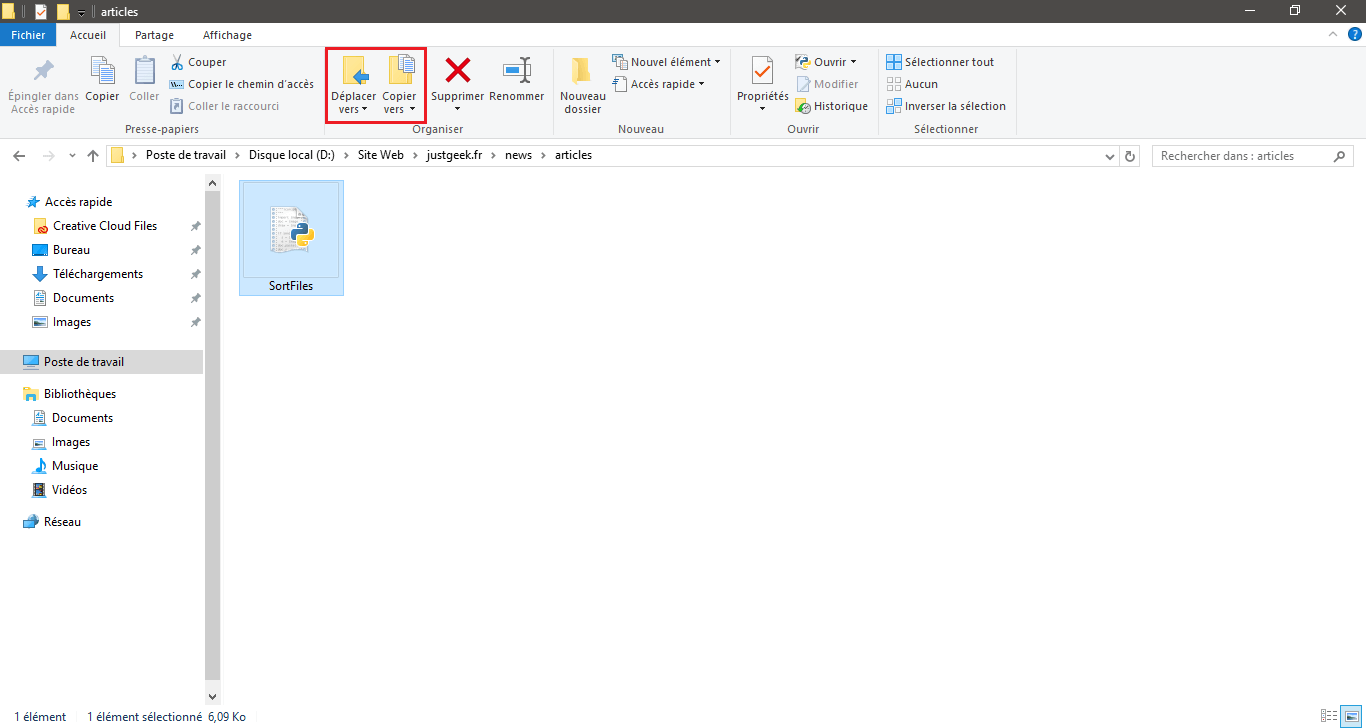Click Inverser la sélection
The height and width of the screenshot is (728, 1366).
(946, 106)
